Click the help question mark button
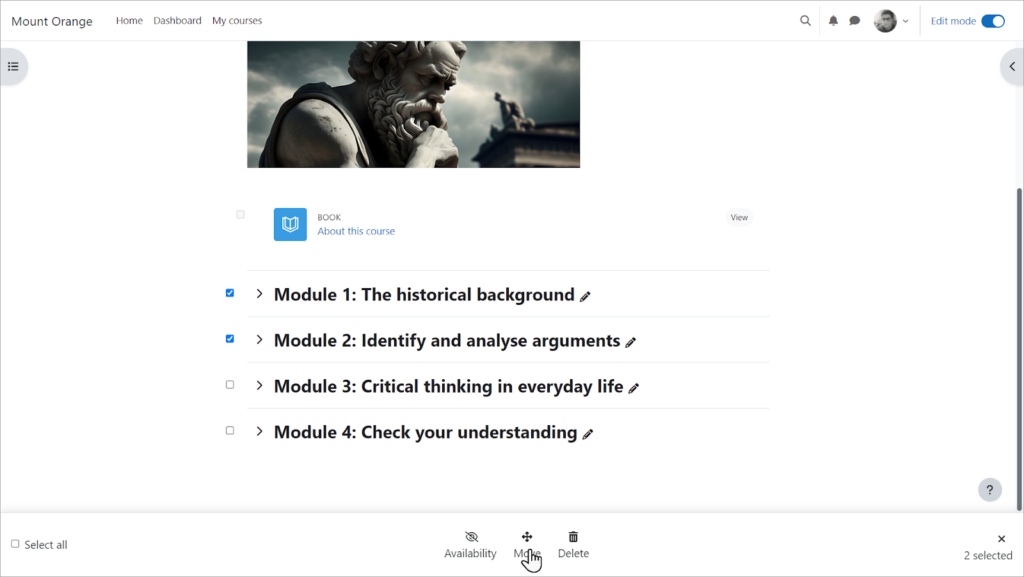1024x577 pixels. coord(989,489)
